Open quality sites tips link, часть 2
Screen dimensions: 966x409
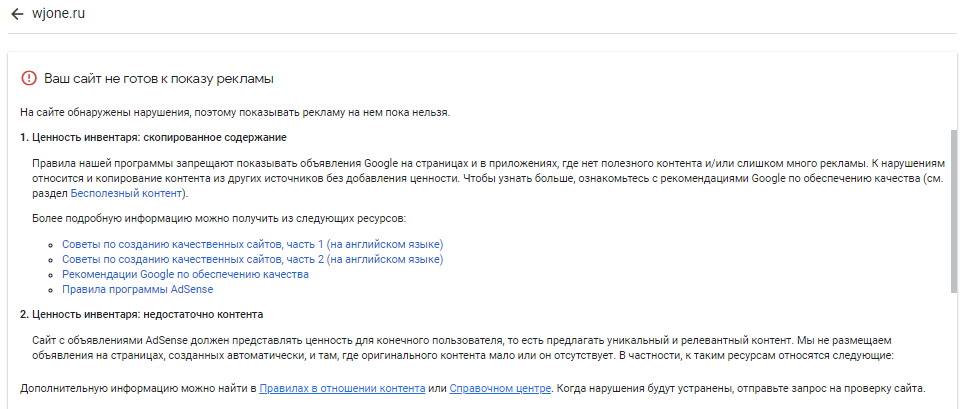252,259
